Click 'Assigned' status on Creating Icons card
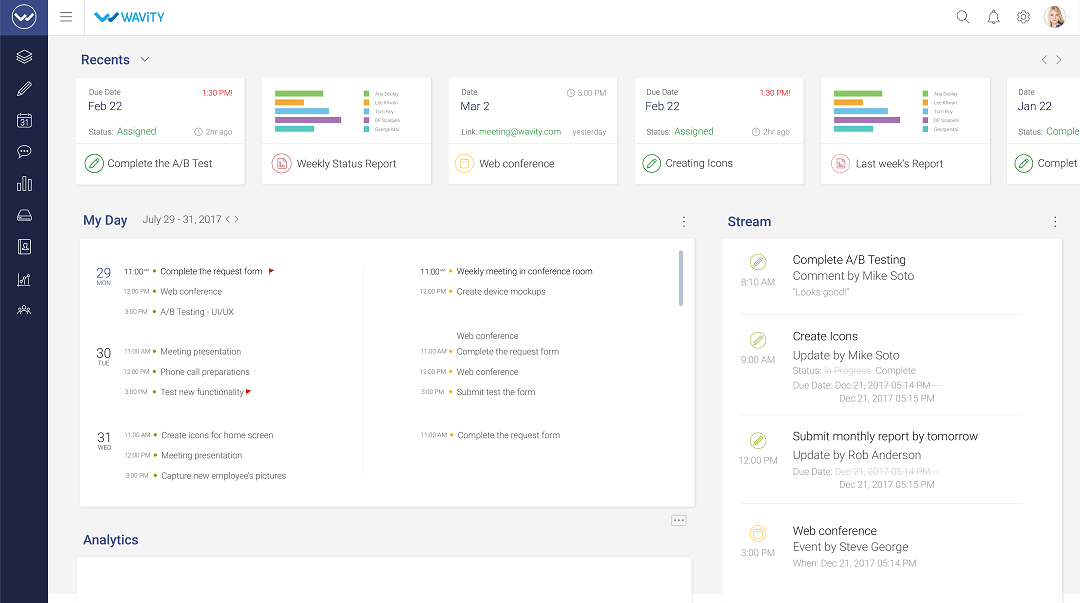The image size is (1080, 603). click(694, 131)
